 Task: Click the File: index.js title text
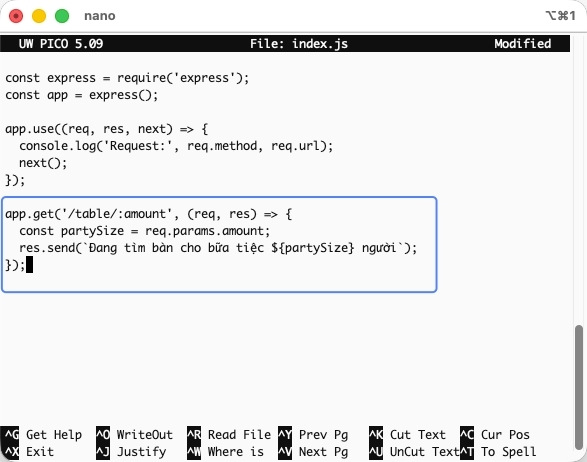coord(299,44)
